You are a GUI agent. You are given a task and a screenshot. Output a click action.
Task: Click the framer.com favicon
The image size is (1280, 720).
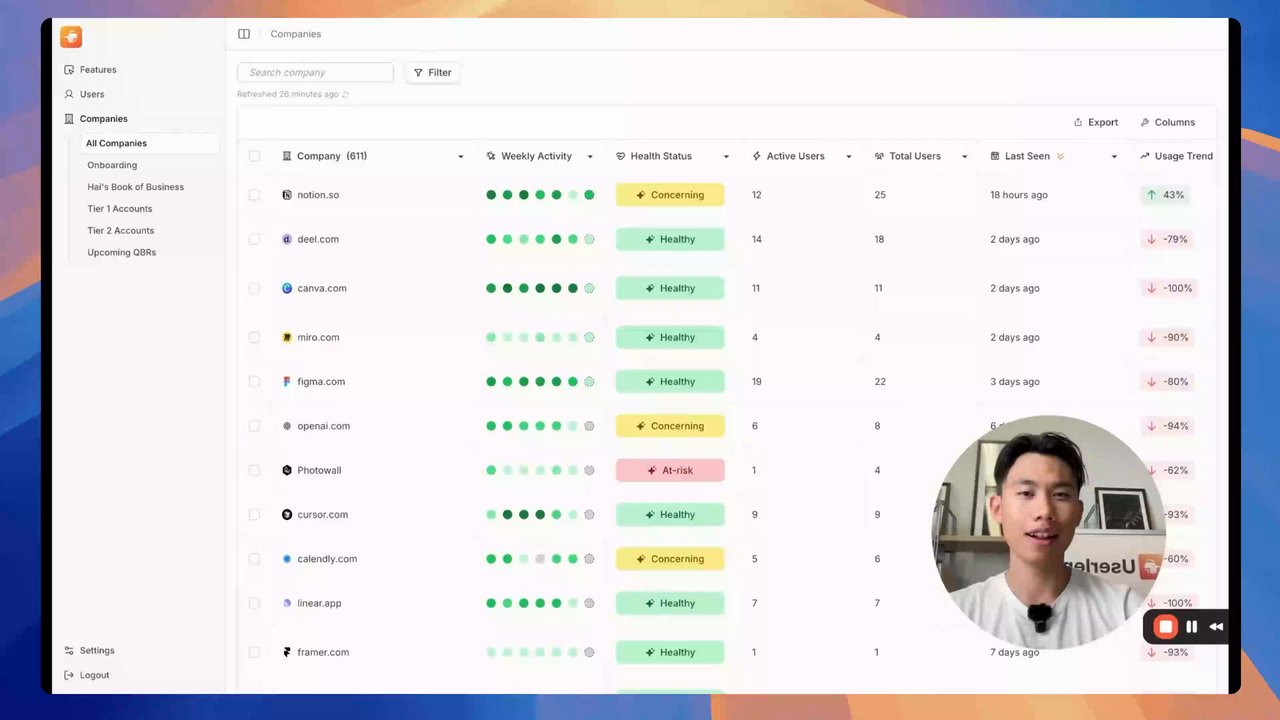pos(287,652)
